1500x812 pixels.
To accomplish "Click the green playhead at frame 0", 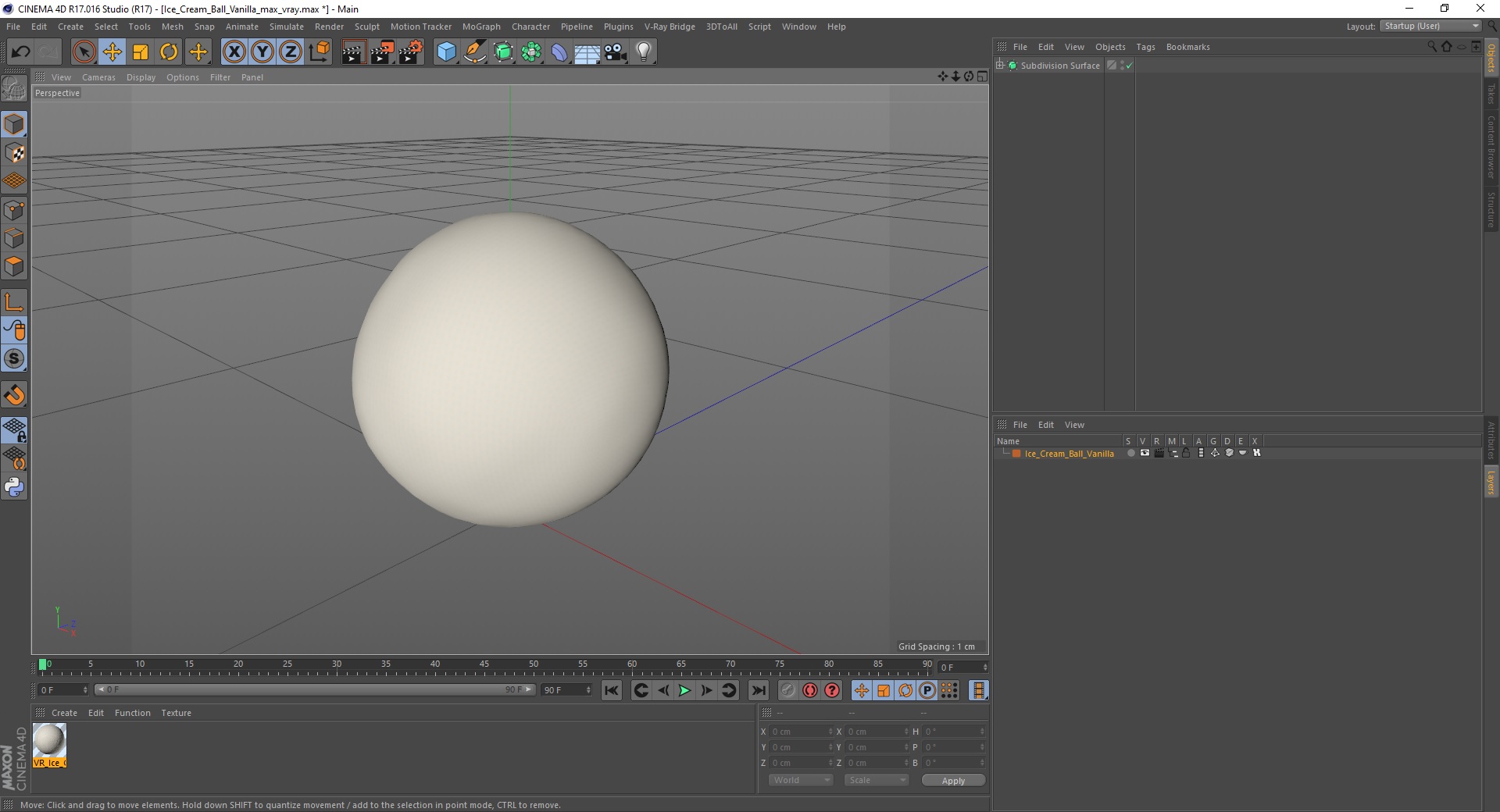I will [x=42, y=664].
